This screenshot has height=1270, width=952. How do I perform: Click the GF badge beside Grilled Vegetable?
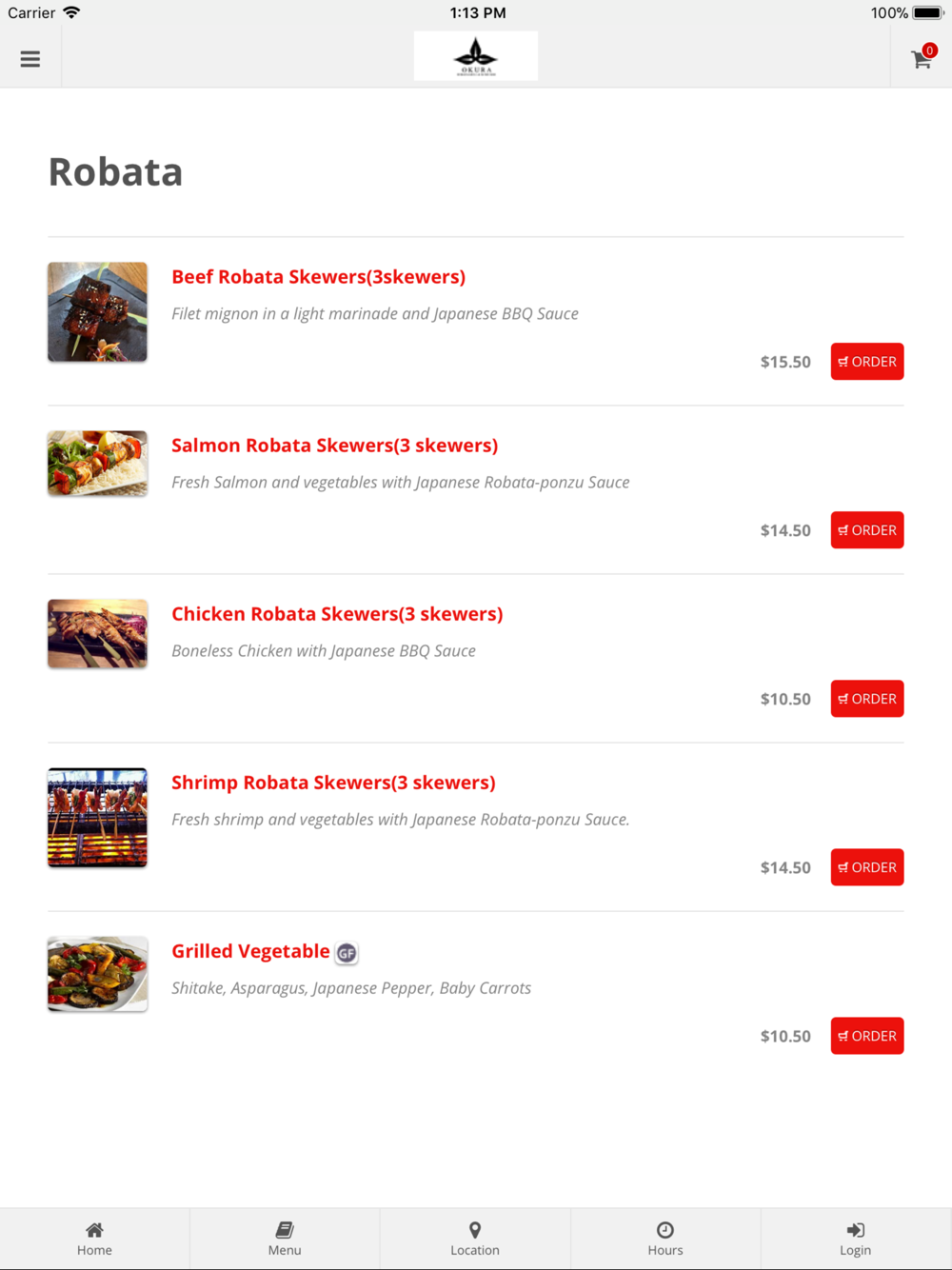[347, 952]
